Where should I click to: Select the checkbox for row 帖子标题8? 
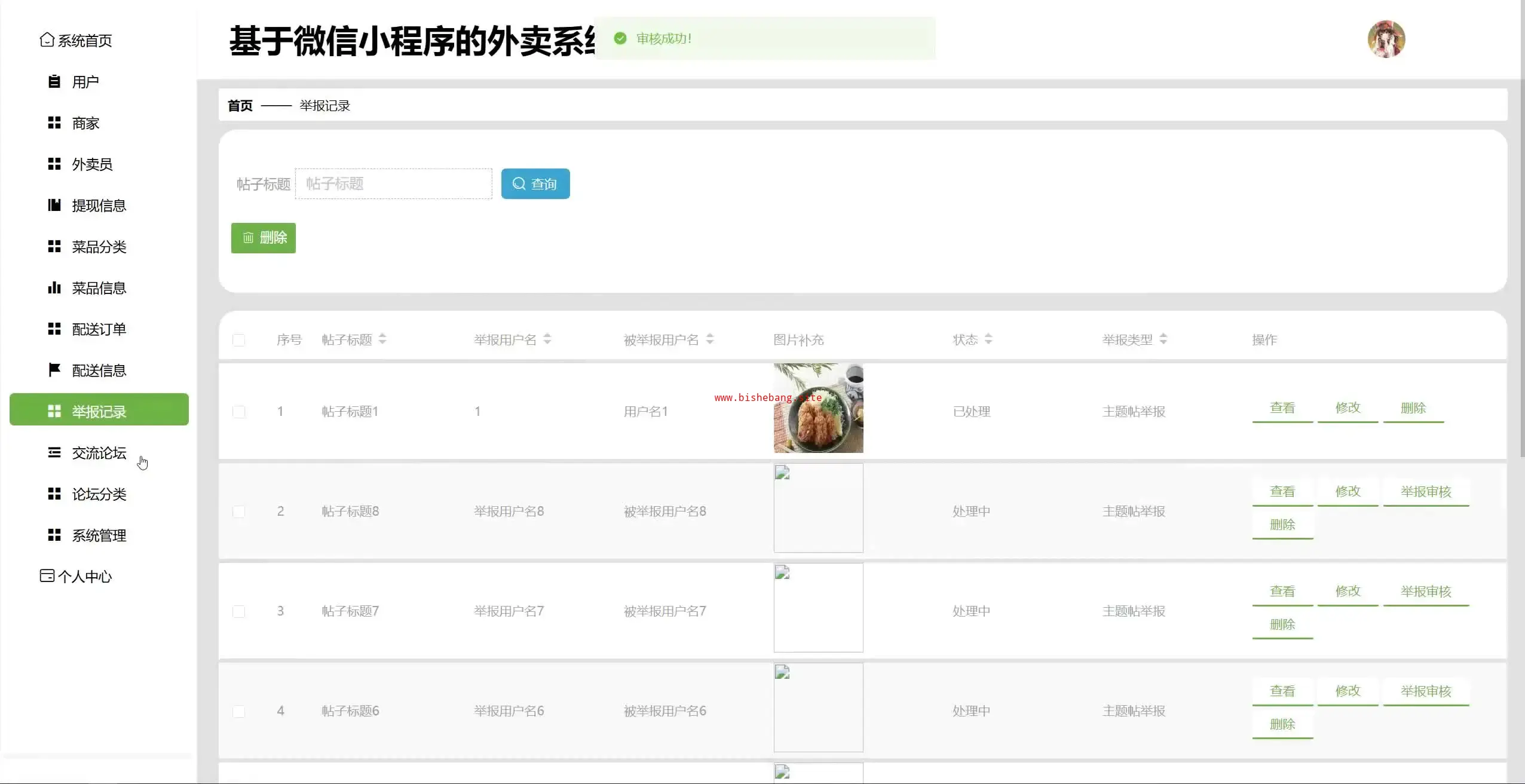[238, 512]
